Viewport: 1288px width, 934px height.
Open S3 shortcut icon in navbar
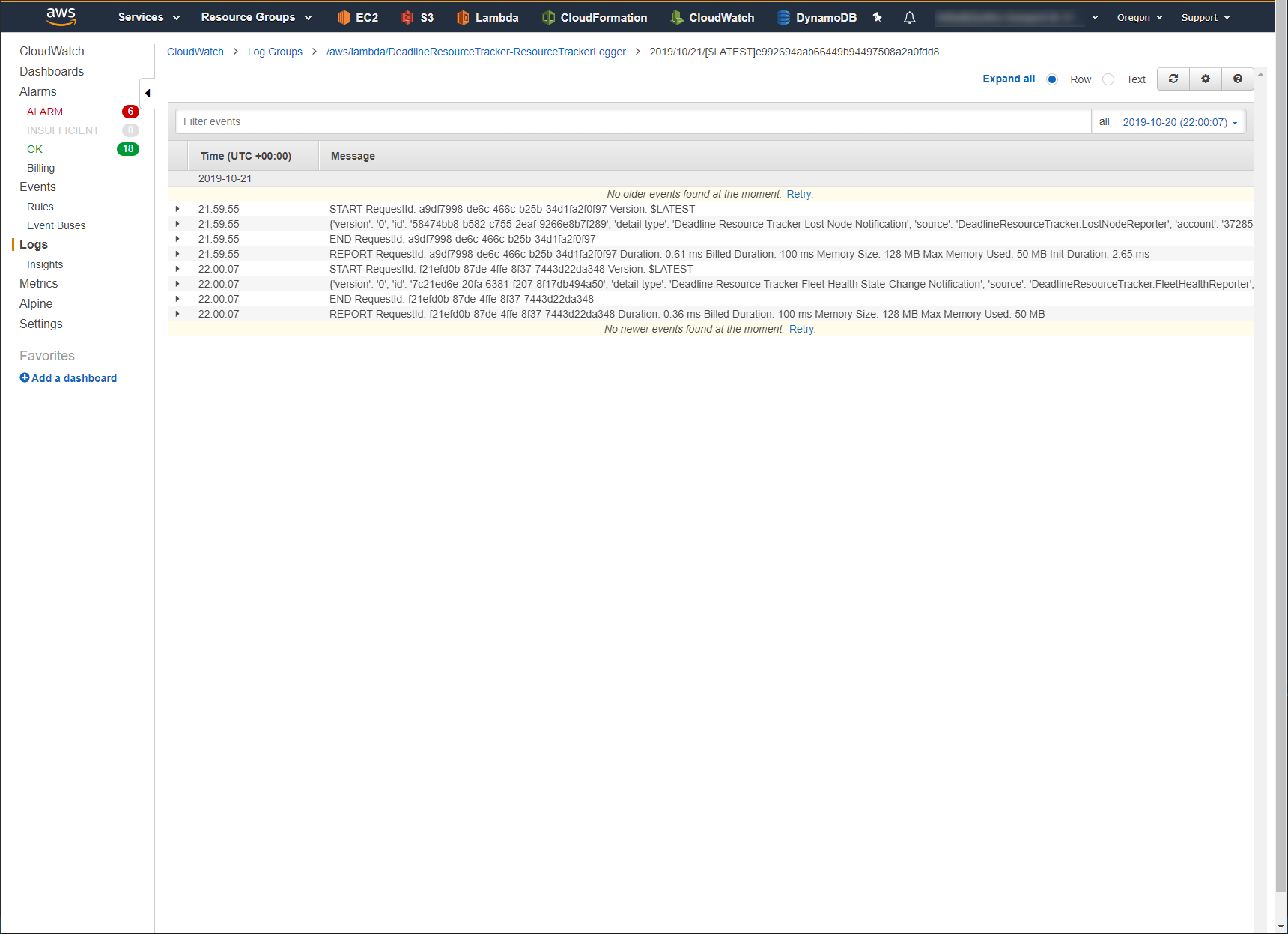tap(407, 17)
